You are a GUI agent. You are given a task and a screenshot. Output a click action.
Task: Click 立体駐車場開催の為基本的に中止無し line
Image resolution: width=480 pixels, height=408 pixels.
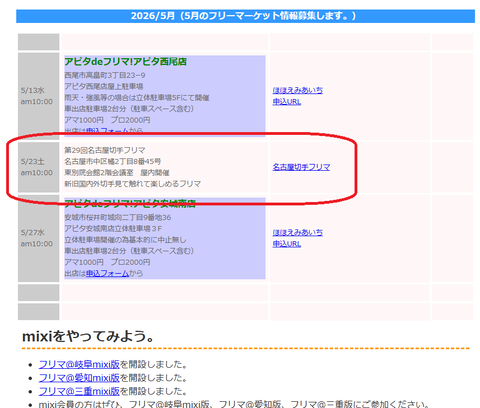coord(125,240)
